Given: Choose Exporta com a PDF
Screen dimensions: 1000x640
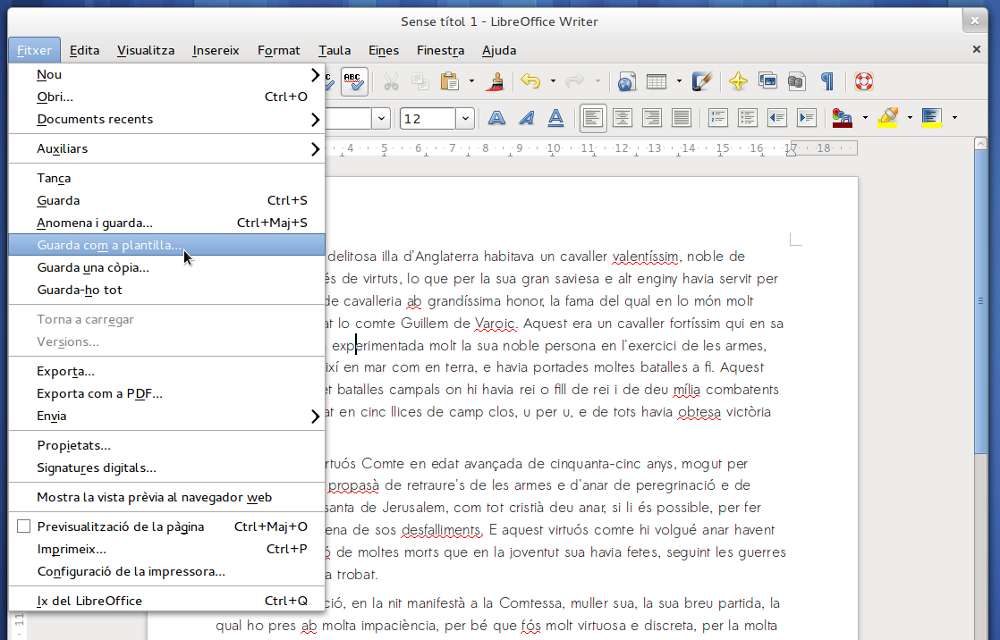Looking at the screenshot, I should 167,394.
